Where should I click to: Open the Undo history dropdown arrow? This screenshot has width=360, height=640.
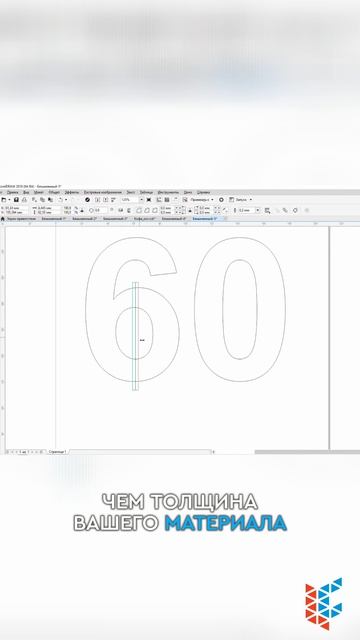[66, 200]
